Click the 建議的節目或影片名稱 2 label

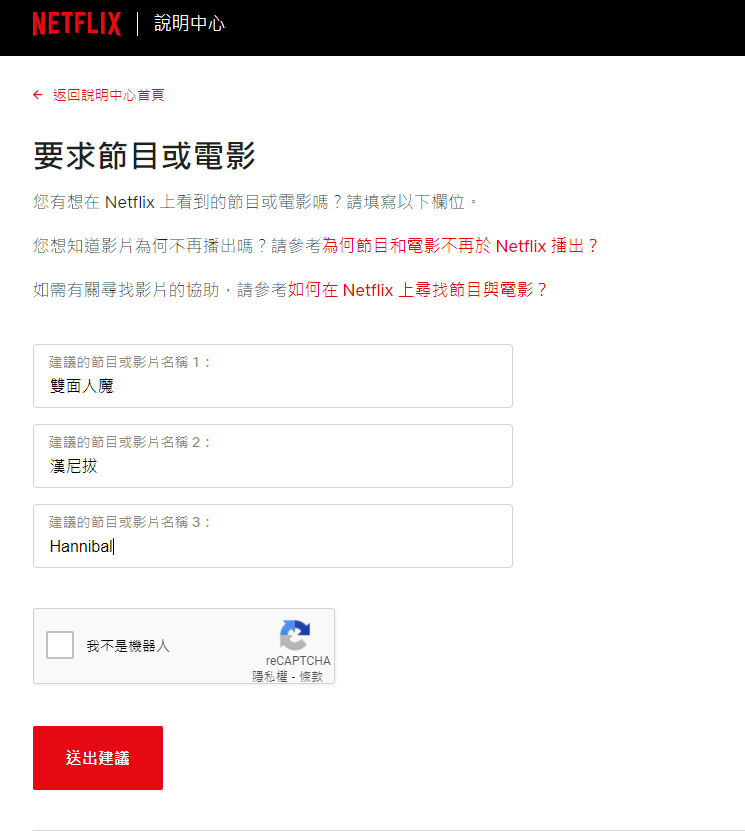tap(130, 443)
